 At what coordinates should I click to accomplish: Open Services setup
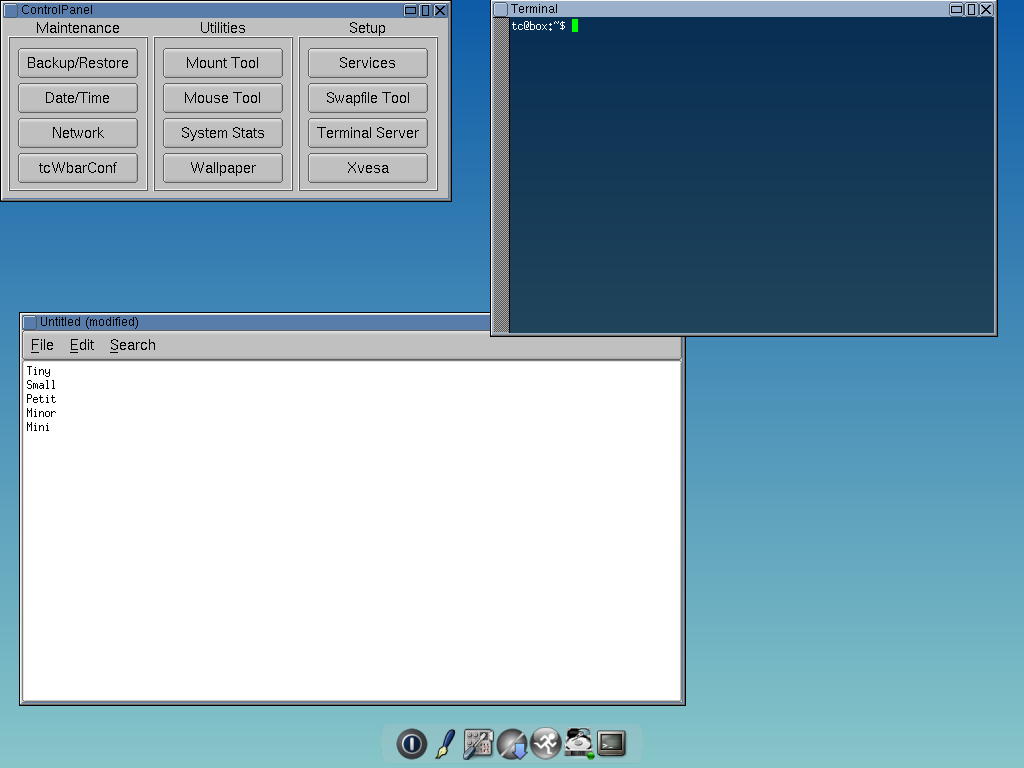[368, 63]
